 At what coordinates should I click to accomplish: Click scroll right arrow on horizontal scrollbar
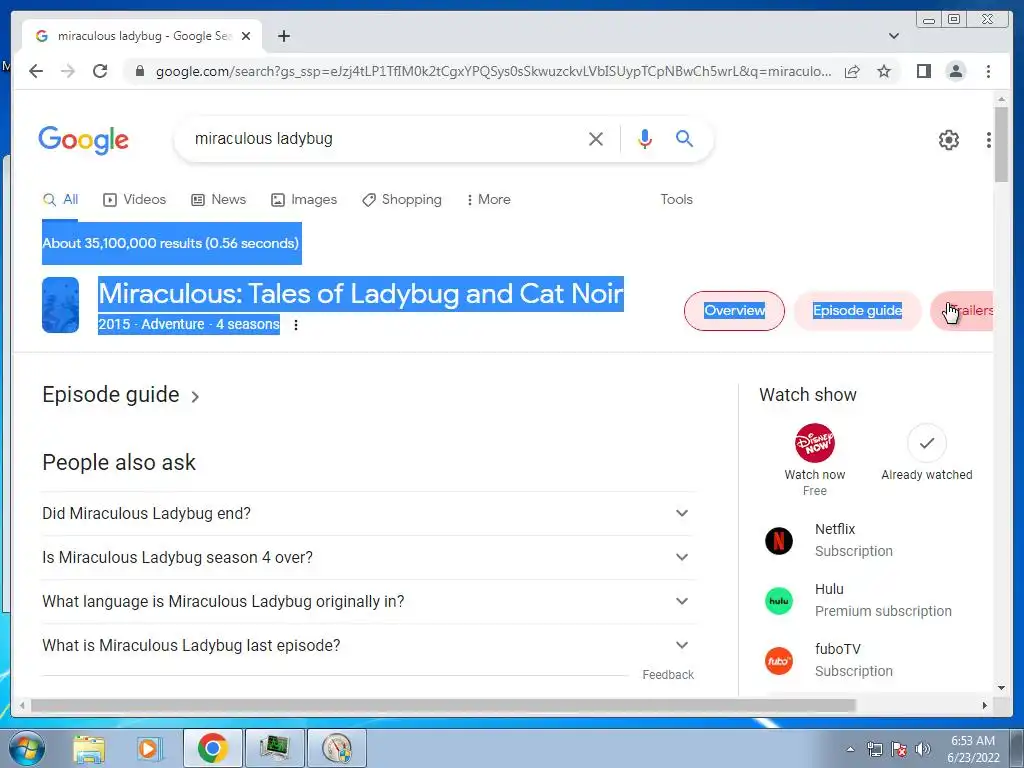pyautogui.click(x=984, y=705)
